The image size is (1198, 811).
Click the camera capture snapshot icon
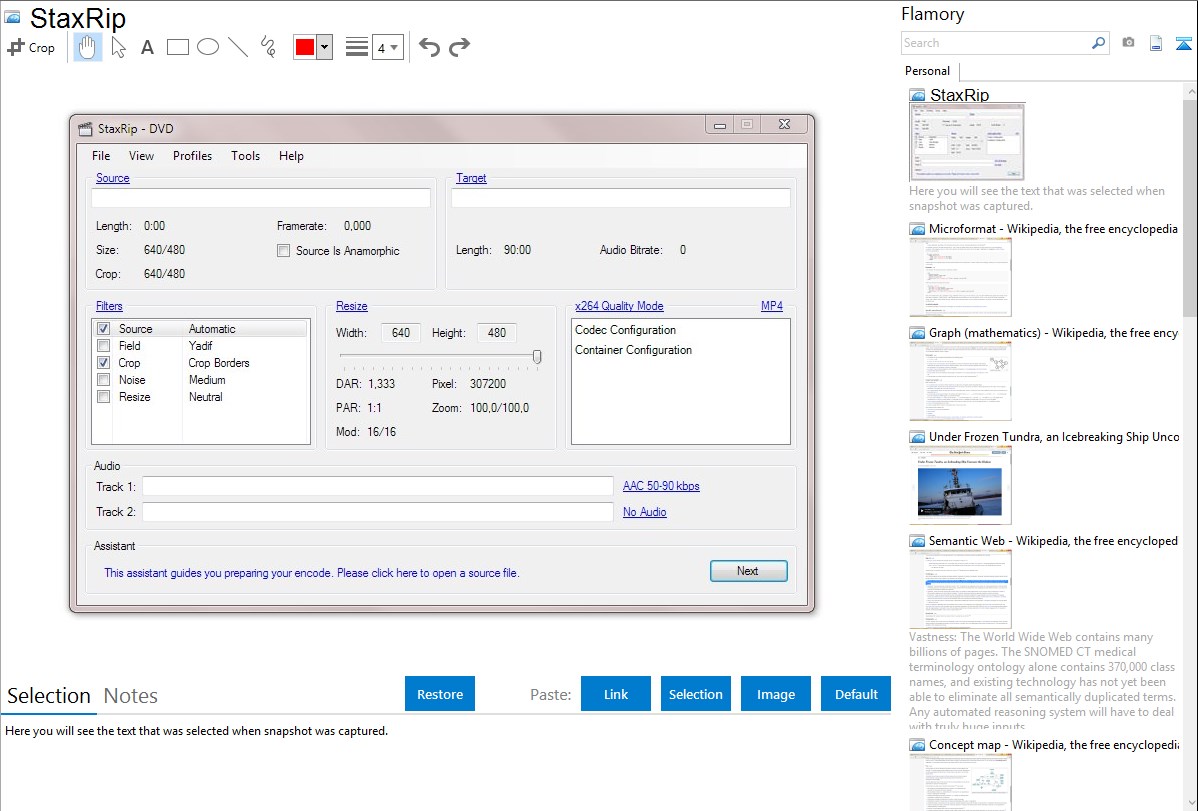1128,43
